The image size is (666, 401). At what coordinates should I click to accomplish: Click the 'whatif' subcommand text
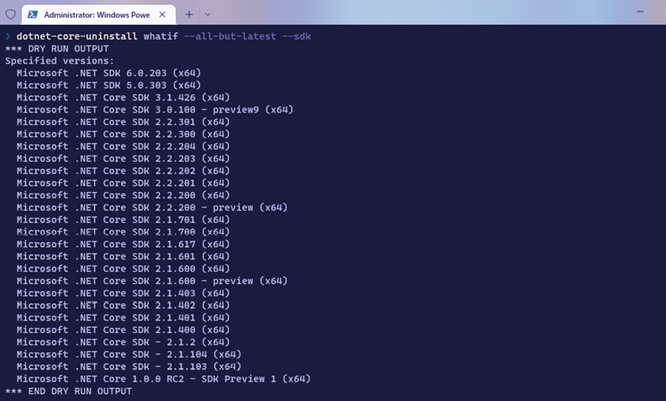tap(161, 37)
